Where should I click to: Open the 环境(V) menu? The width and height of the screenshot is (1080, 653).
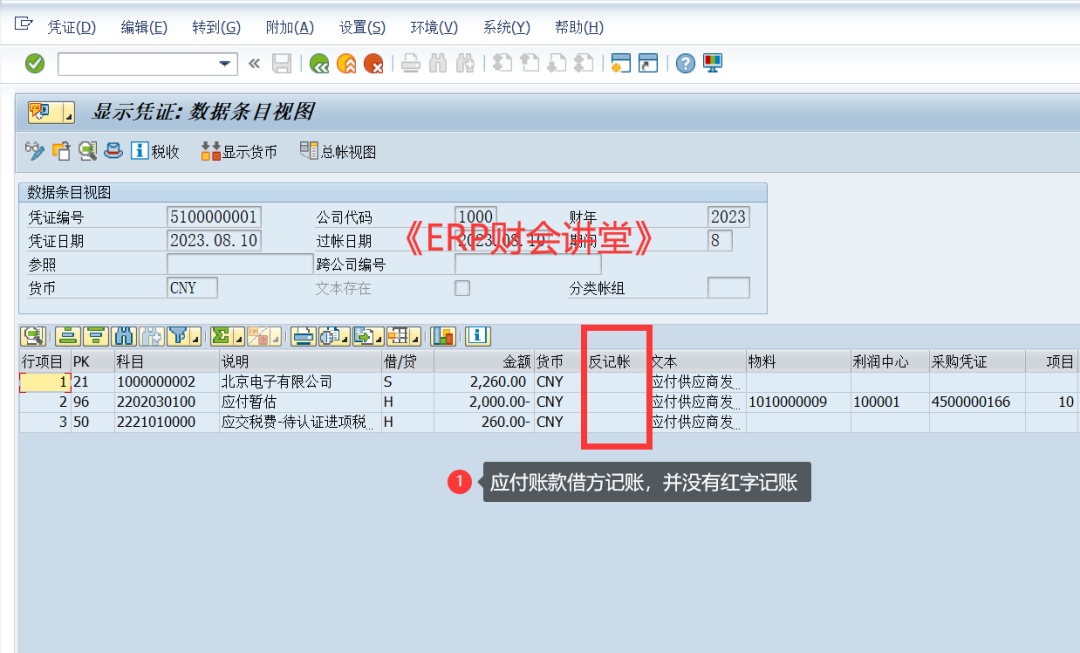point(434,27)
